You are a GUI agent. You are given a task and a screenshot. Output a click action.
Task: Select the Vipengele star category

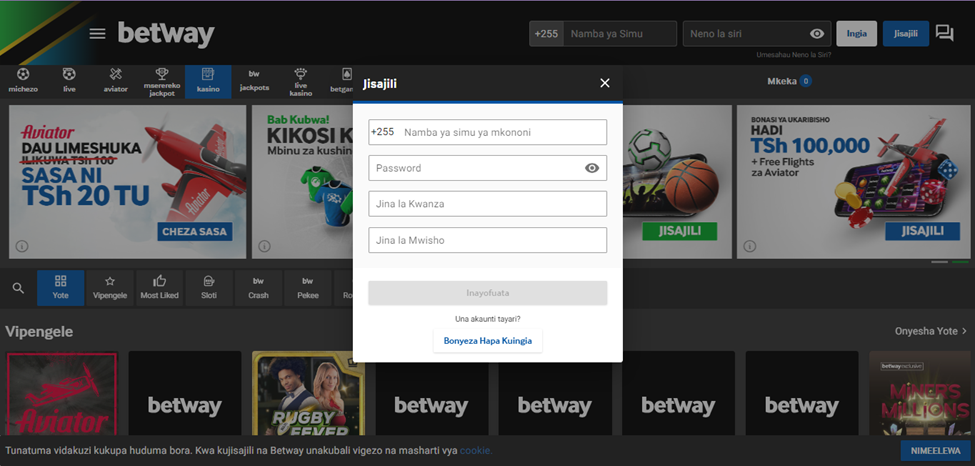click(x=110, y=288)
